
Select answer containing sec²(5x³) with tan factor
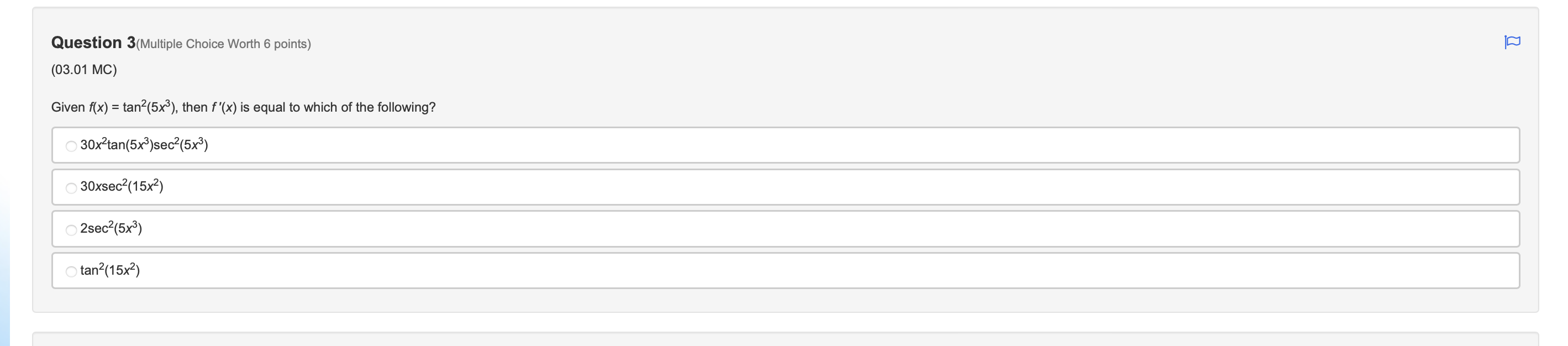[143, 145]
